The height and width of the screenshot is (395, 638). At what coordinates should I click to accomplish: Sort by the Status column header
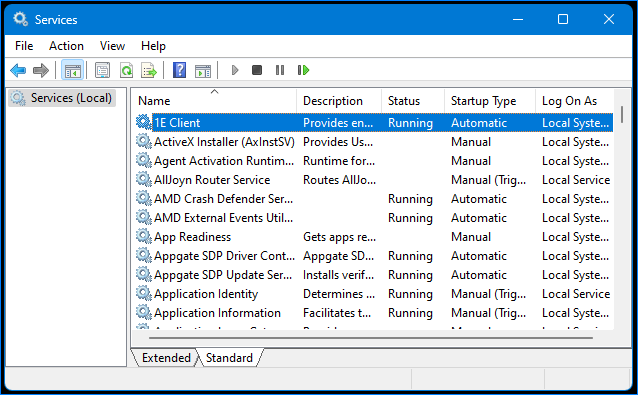413,101
